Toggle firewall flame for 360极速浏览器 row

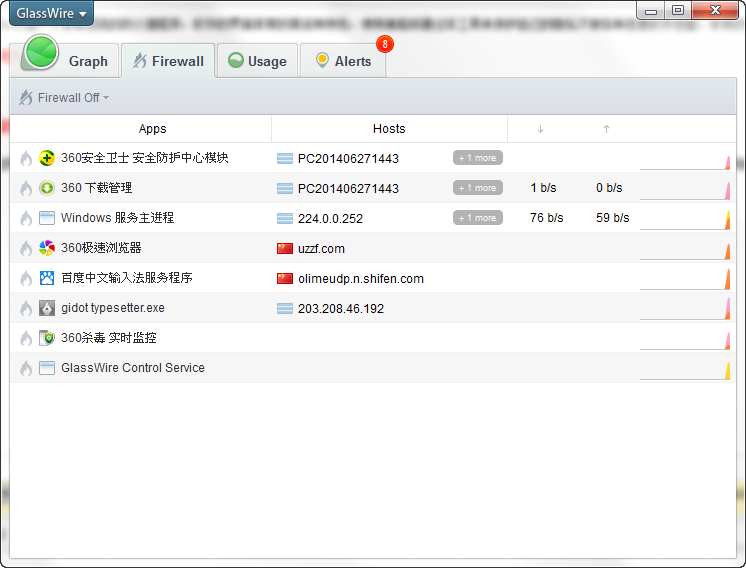[x=26, y=248]
